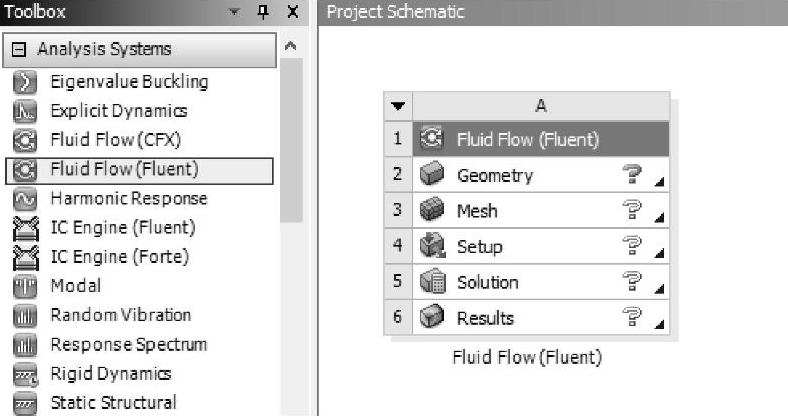Open the system A dropdown arrow
788x416 pixels.
[x=398, y=106]
